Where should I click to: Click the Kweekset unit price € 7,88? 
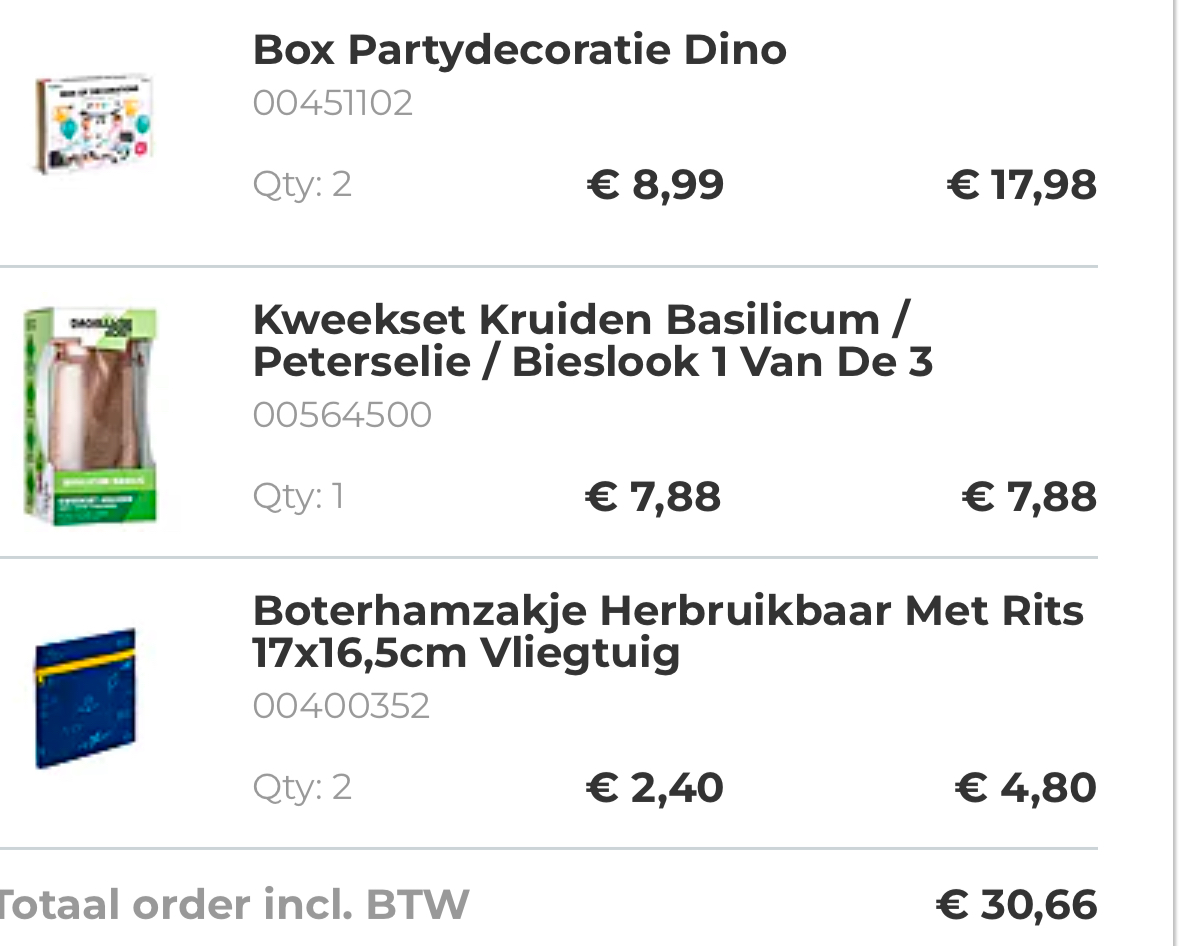[x=653, y=497]
